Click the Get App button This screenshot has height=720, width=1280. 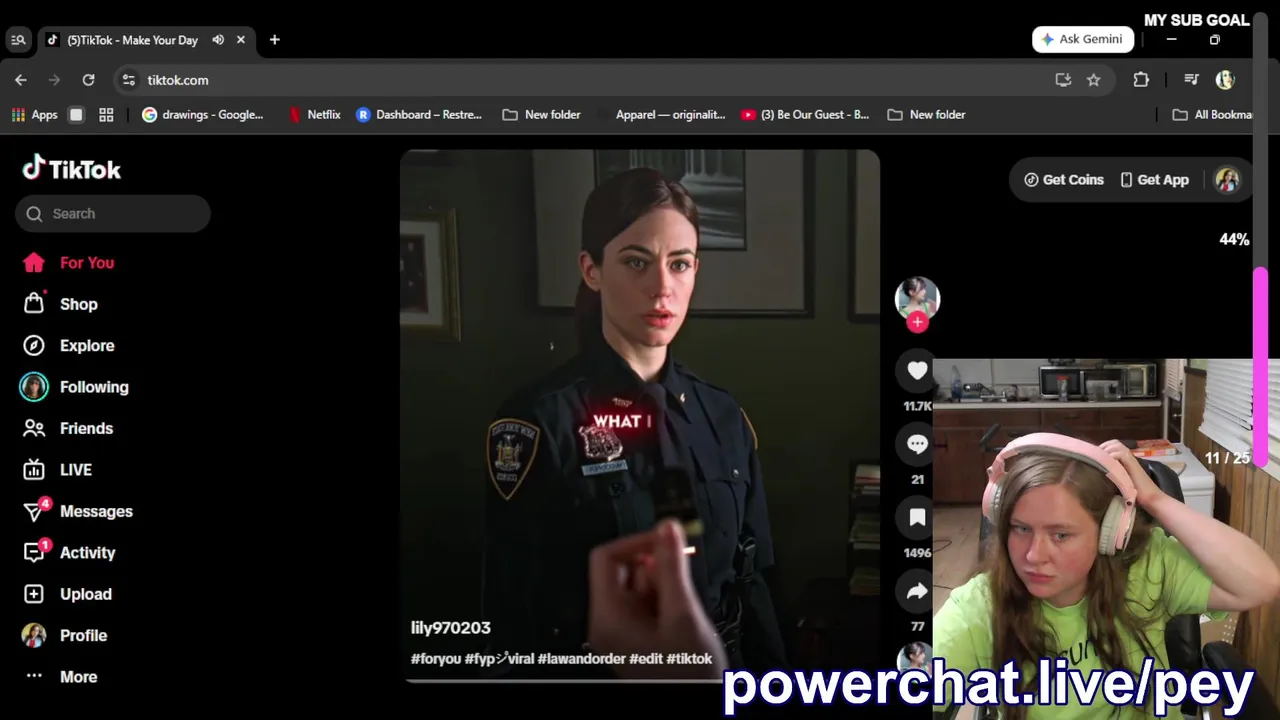tap(1154, 180)
